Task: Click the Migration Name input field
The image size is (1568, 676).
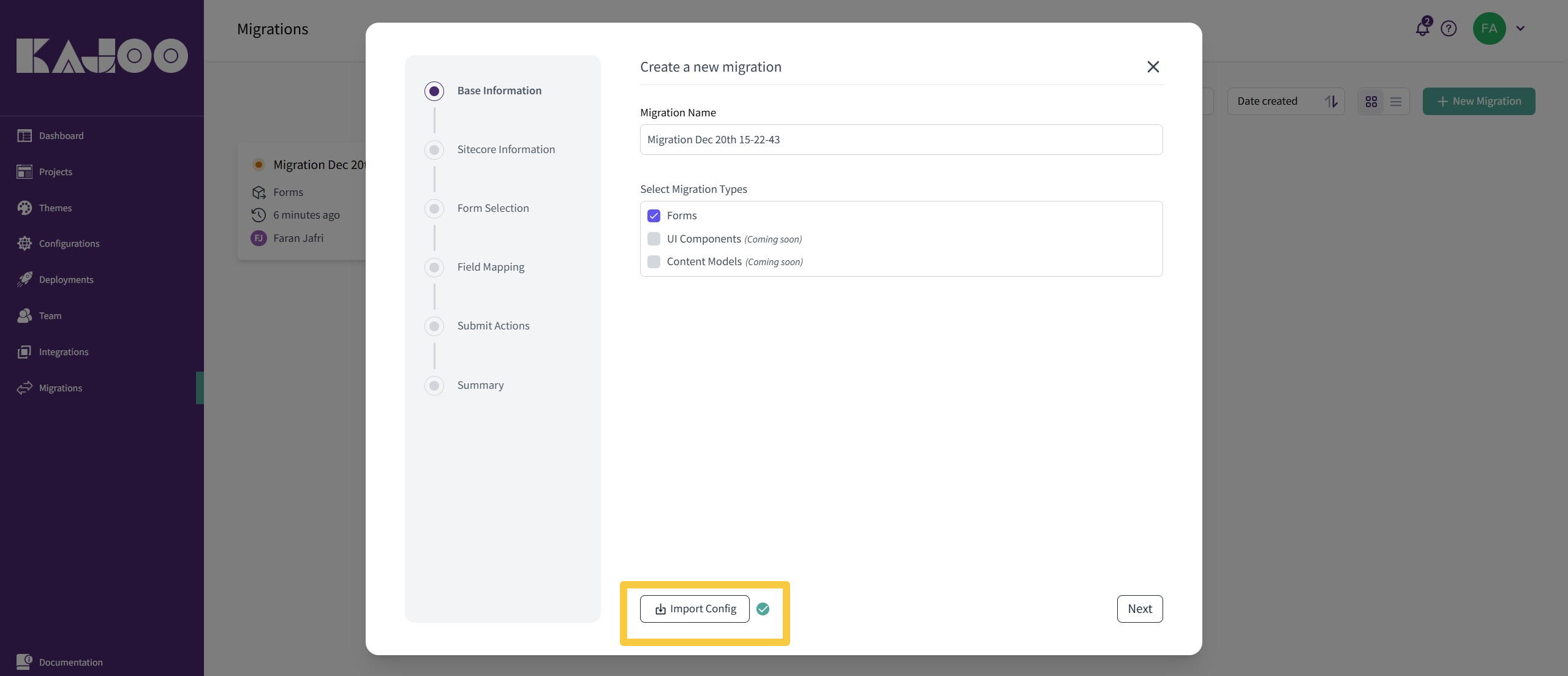Action: point(901,140)
